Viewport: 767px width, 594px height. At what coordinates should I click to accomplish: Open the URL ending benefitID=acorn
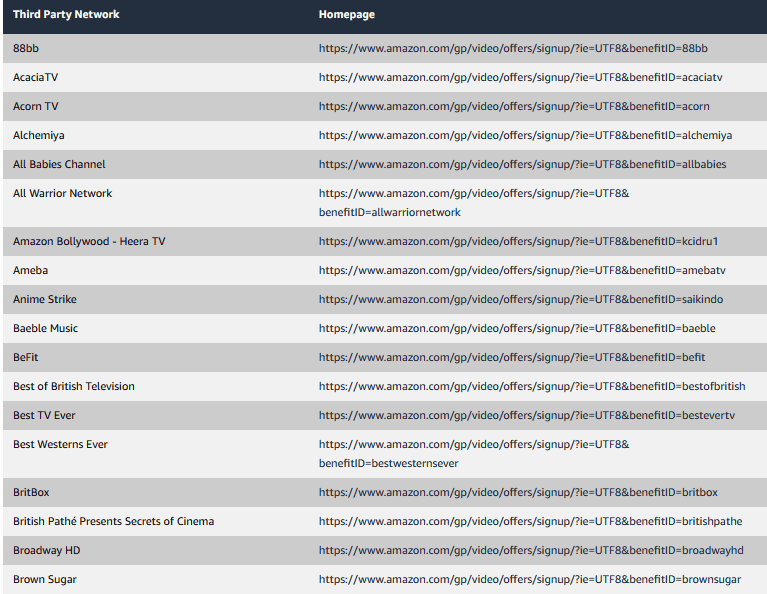[x=514, y=106]
